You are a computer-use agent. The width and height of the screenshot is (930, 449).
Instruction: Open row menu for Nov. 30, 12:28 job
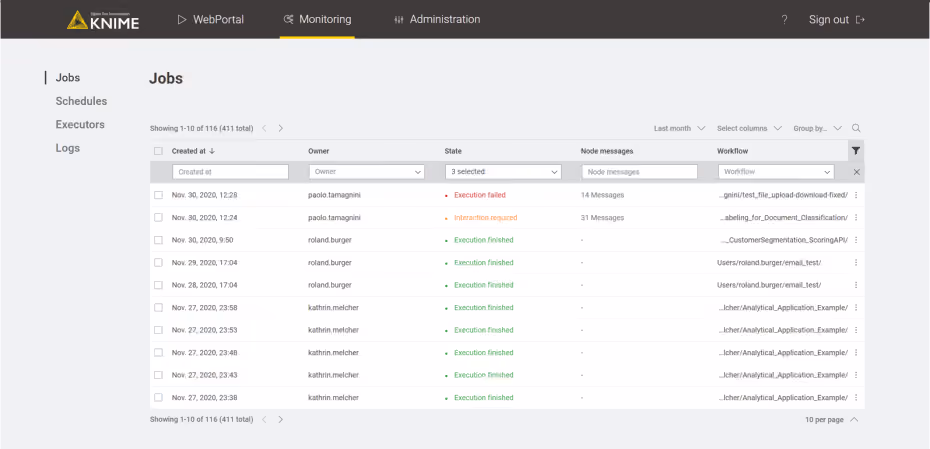click(856, 195)
